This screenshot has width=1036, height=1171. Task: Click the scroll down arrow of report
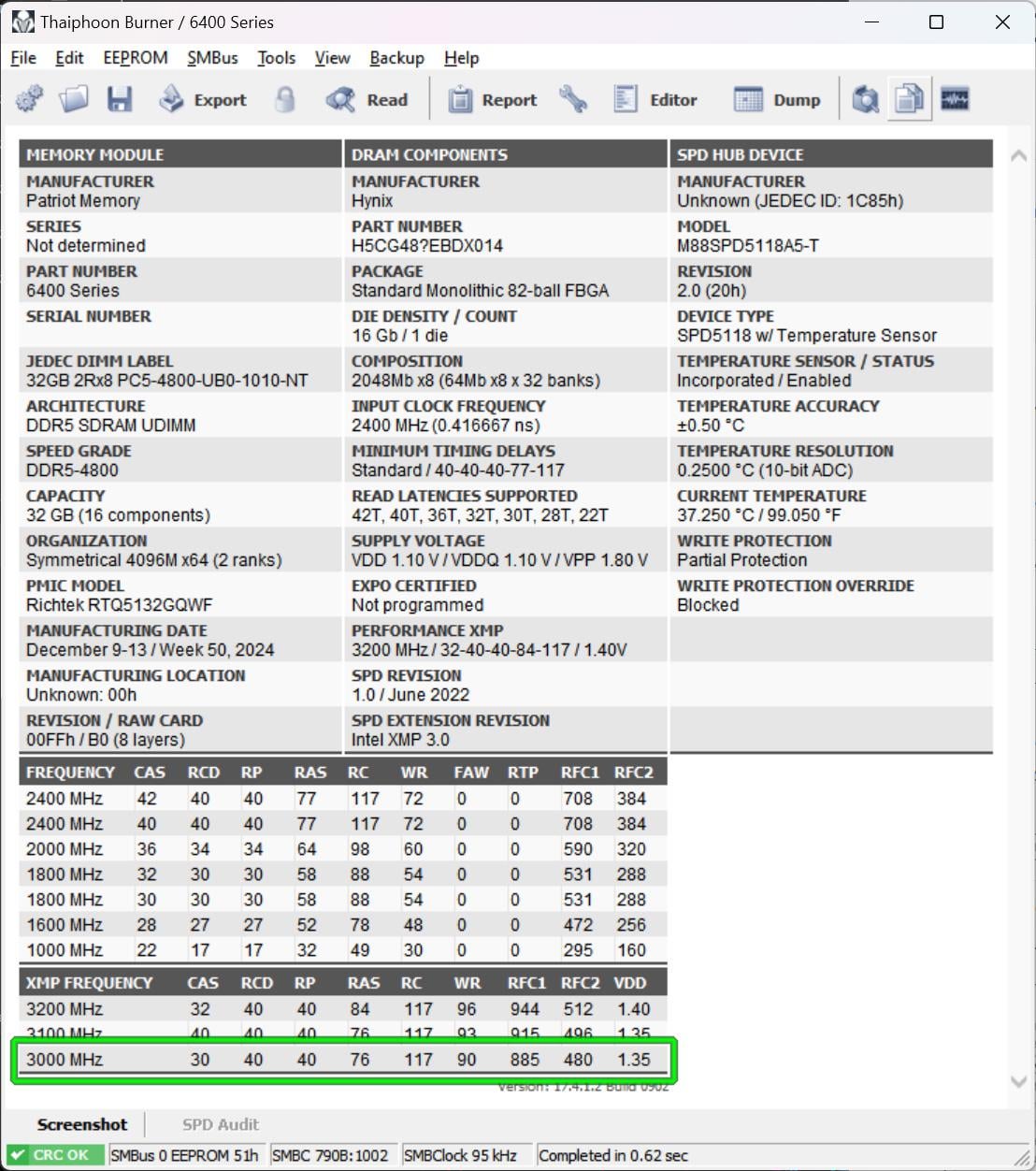[1018, 1081]
